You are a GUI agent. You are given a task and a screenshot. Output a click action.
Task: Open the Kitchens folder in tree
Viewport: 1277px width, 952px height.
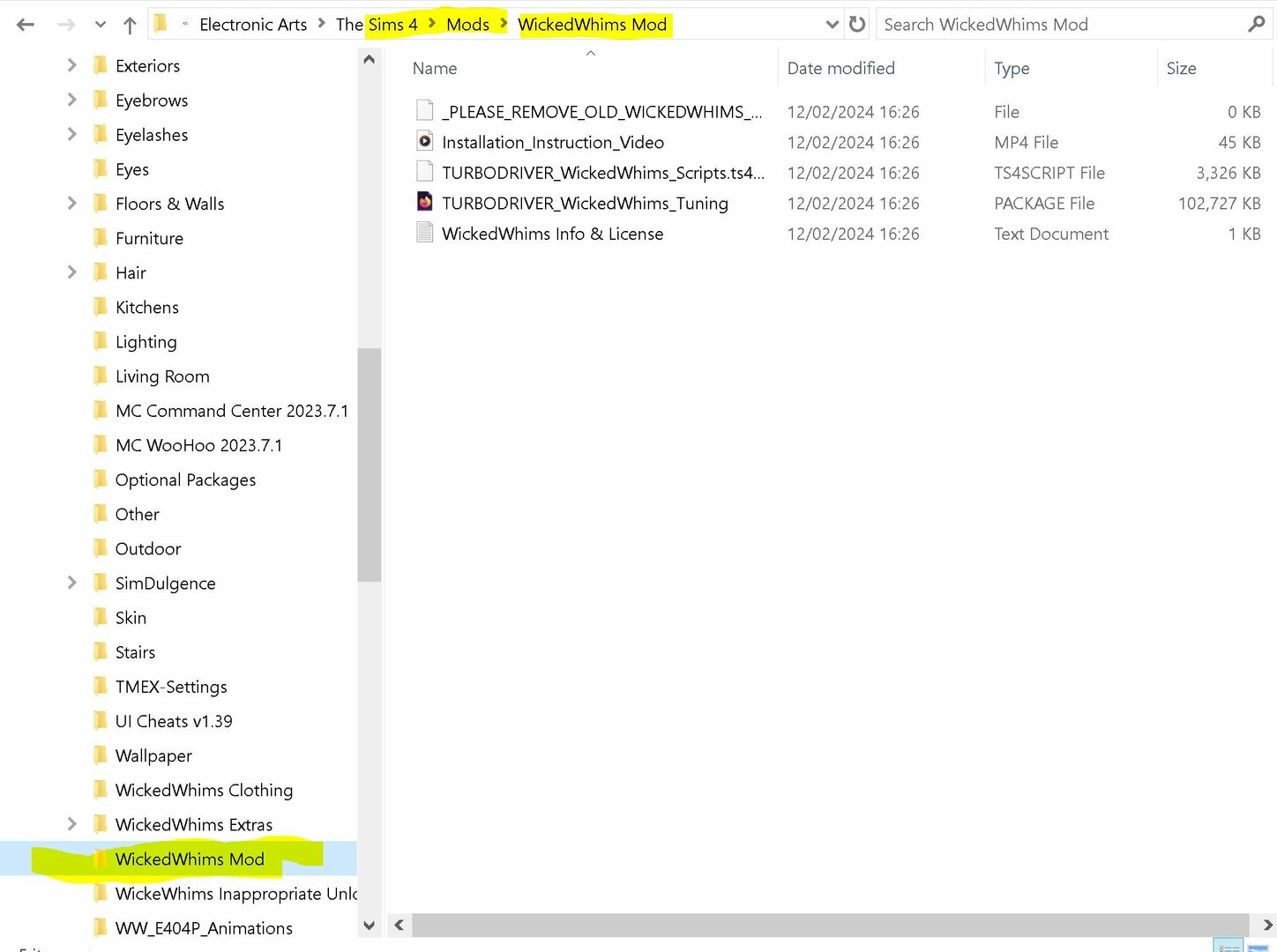tap(147, 307)
